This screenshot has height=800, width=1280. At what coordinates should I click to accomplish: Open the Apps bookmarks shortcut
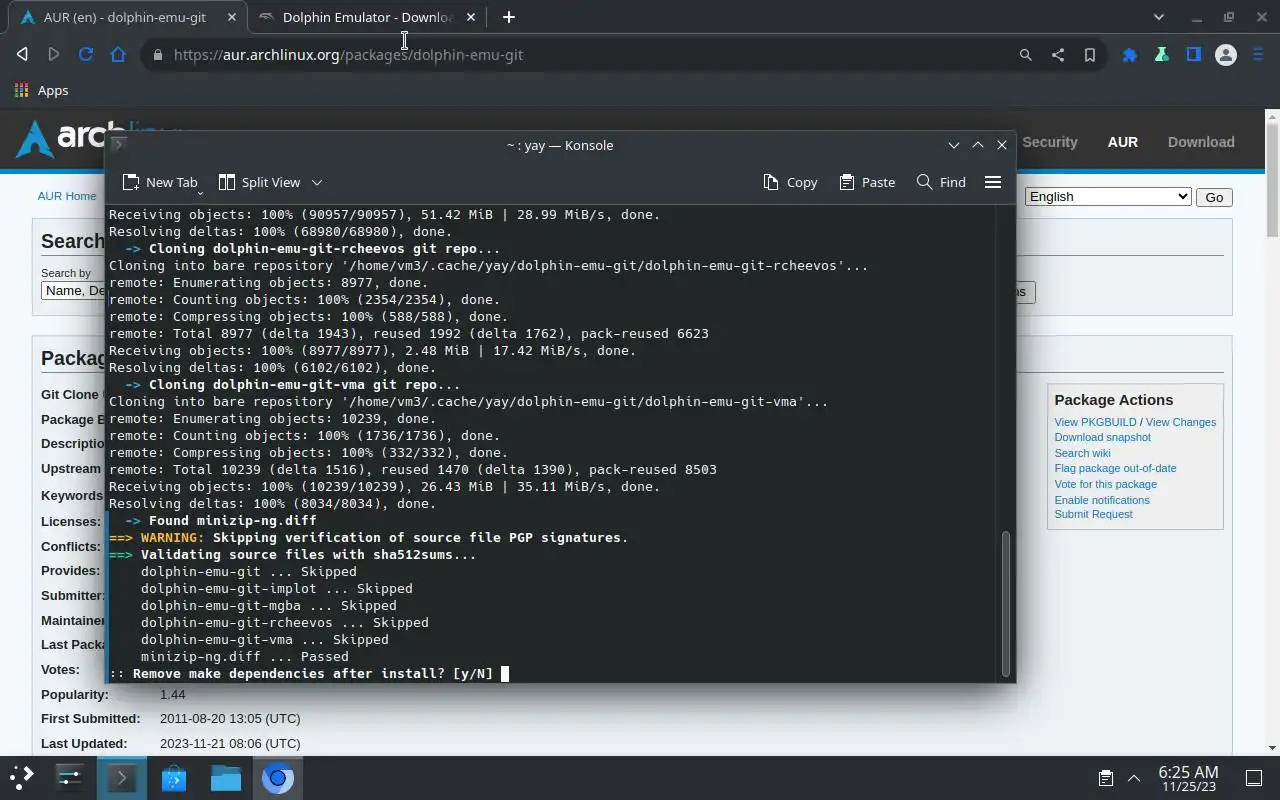click(x=41, y=90)
